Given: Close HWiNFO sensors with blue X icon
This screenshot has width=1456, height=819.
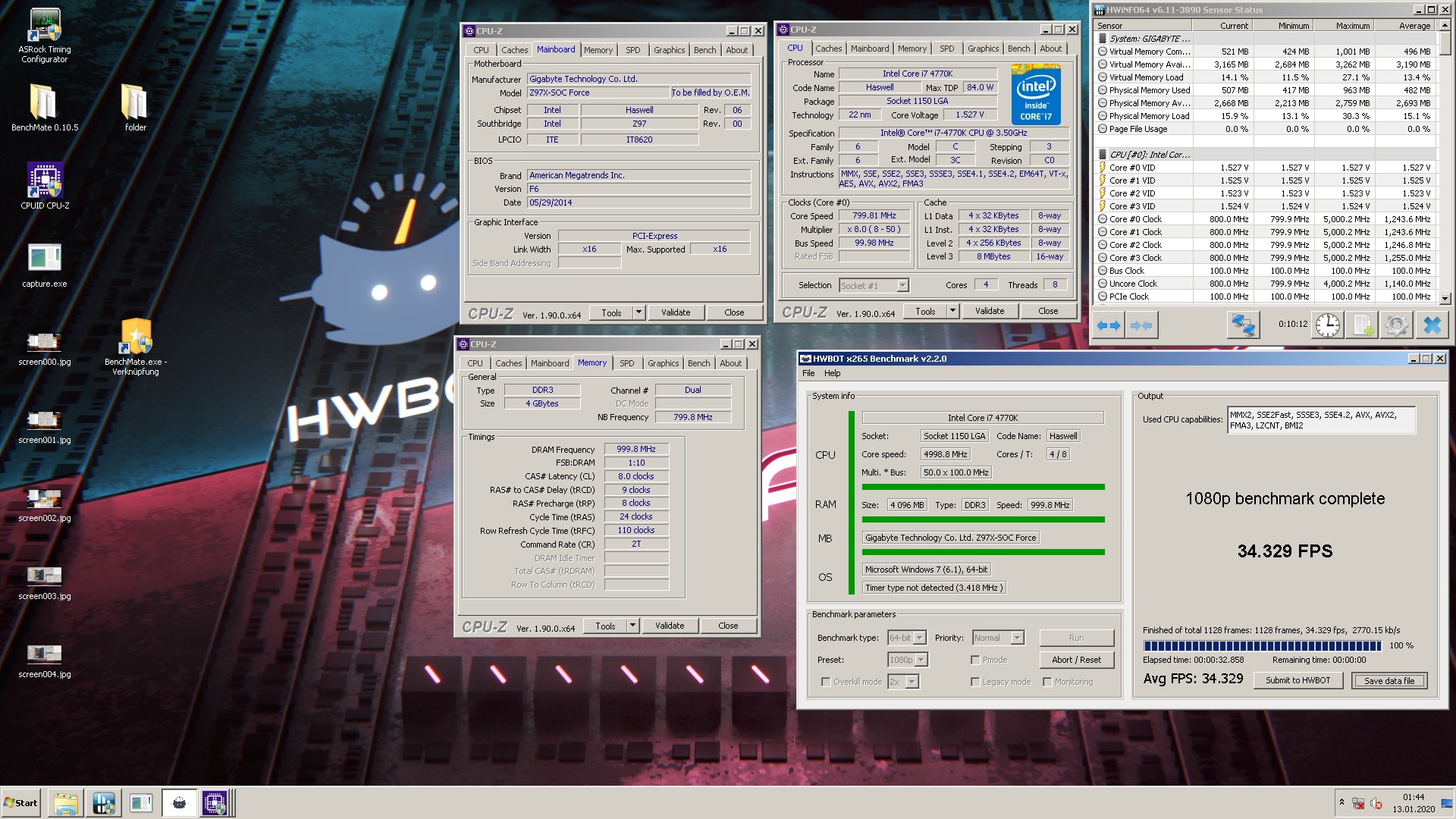Looking at the screenshot, I should pos(1432,325).
